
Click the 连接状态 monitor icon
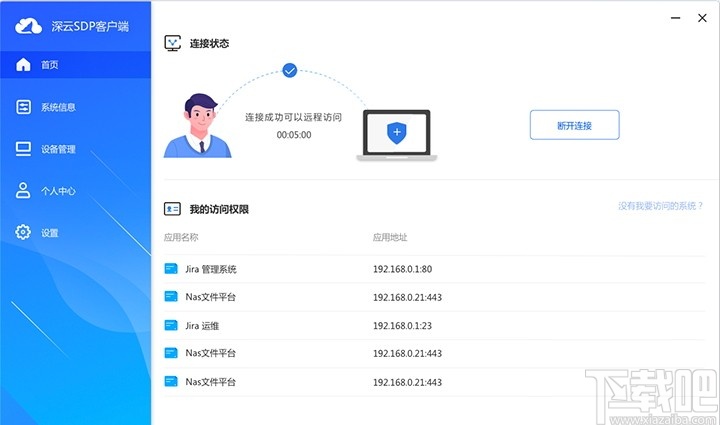click(x=173, y=43)
